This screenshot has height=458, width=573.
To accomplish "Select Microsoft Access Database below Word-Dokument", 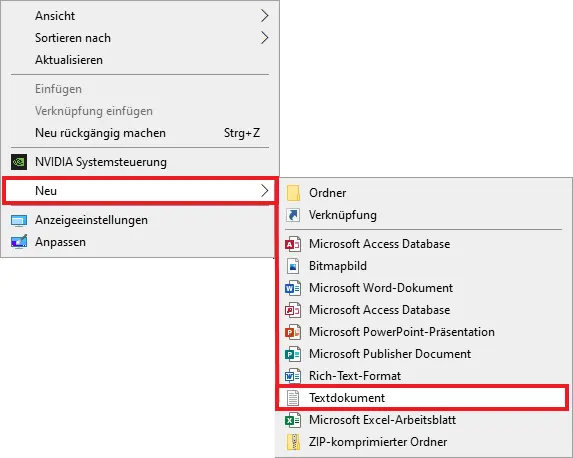I will pyautogui.click(x=379, y=310).
